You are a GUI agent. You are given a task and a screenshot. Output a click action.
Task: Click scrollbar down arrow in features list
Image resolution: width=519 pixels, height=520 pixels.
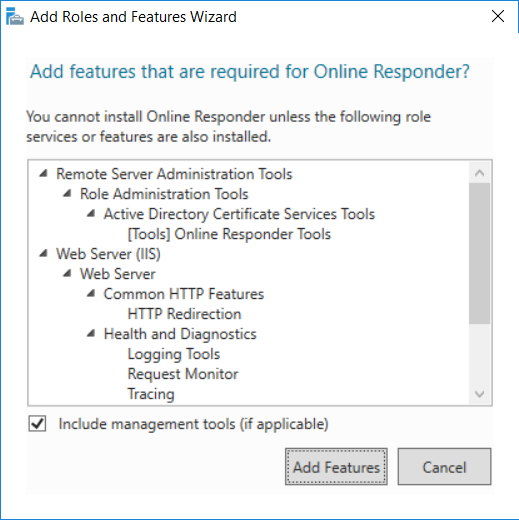coord(479,394)
